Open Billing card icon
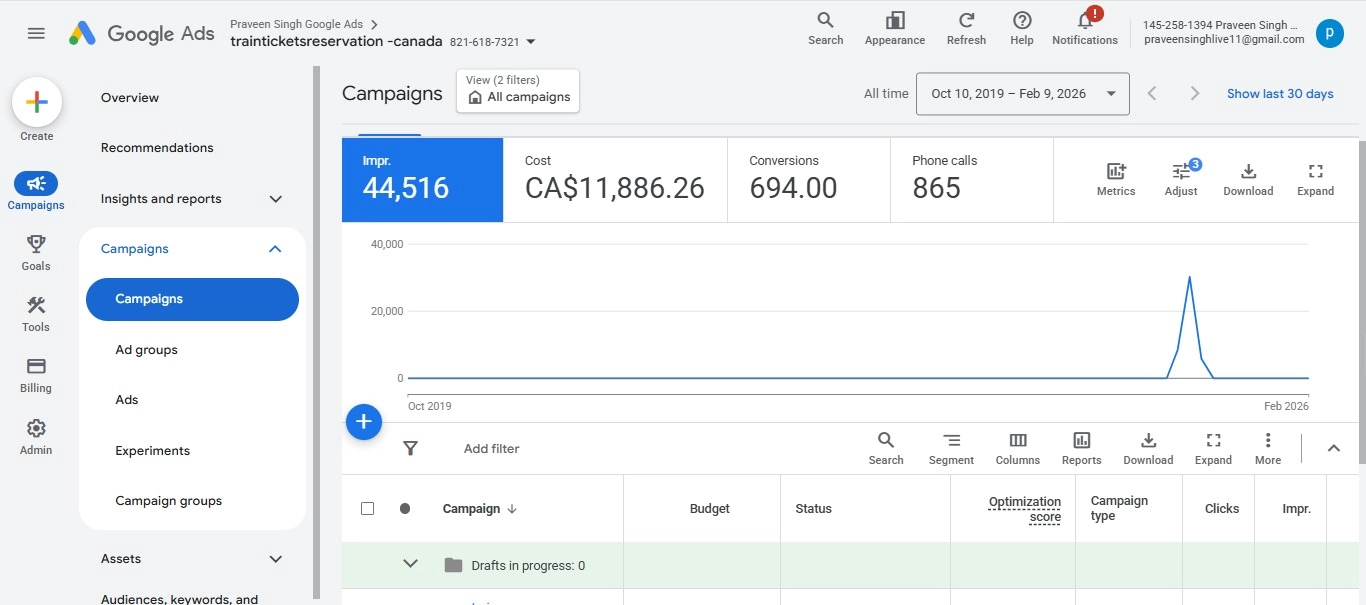 [x=36, y=367]
